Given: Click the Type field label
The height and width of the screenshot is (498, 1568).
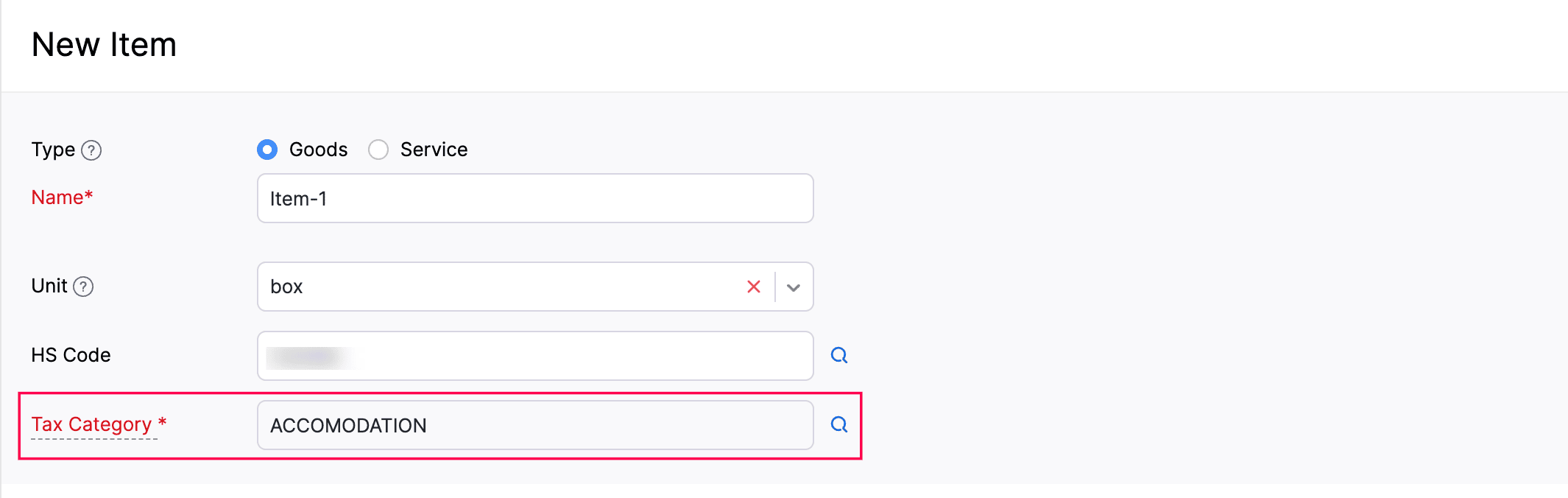Looking at the screenshot, I should coord(53,150).
